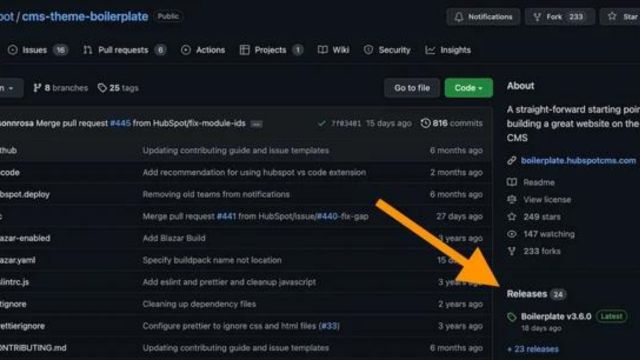Viewport: 640px width, 360px height.
Task: Open the 249 stars link
Action: click(x=542, y=217)
